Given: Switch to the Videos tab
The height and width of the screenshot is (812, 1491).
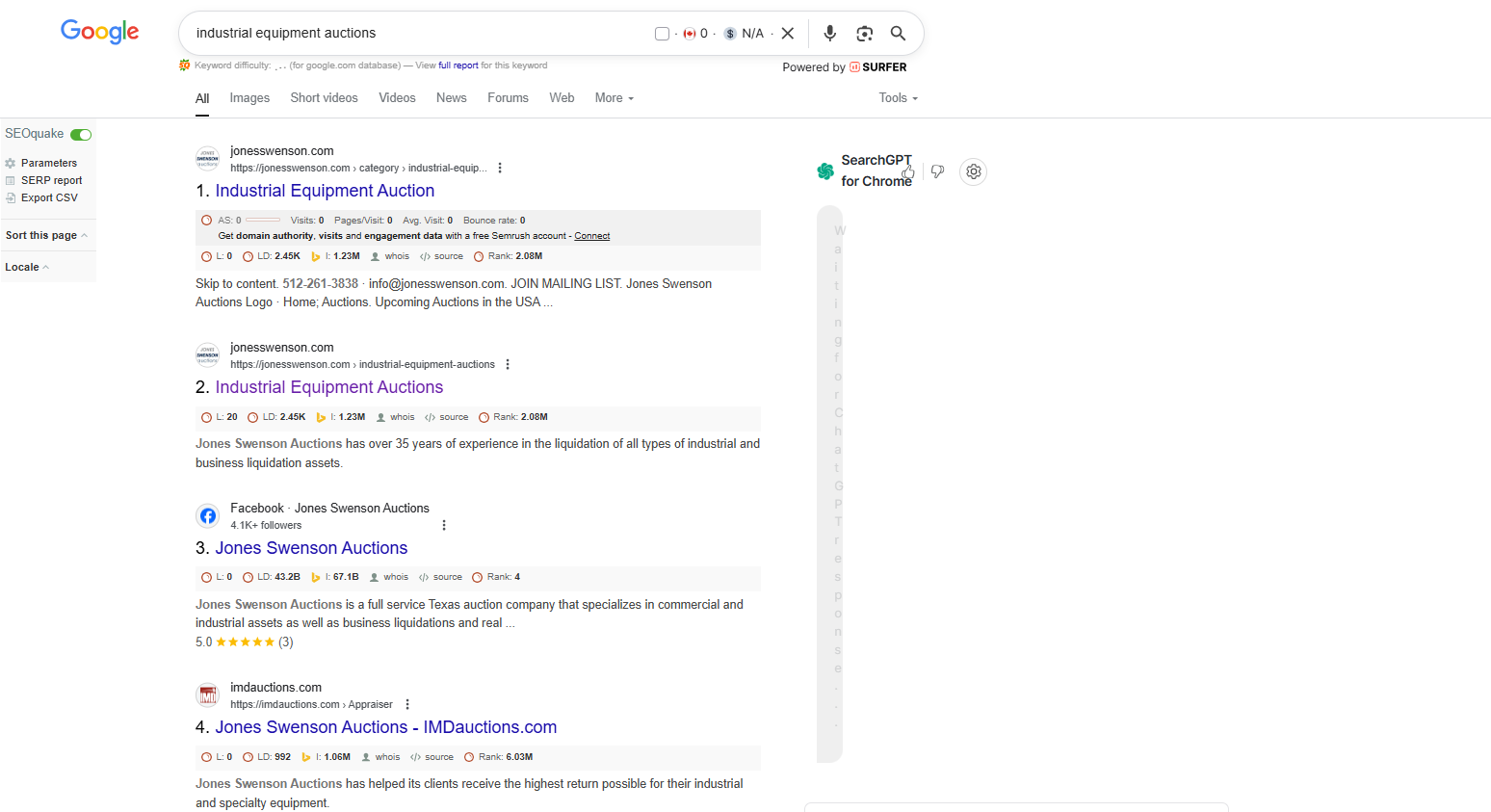Looking at the screenshot, I should tap(397, 98).
